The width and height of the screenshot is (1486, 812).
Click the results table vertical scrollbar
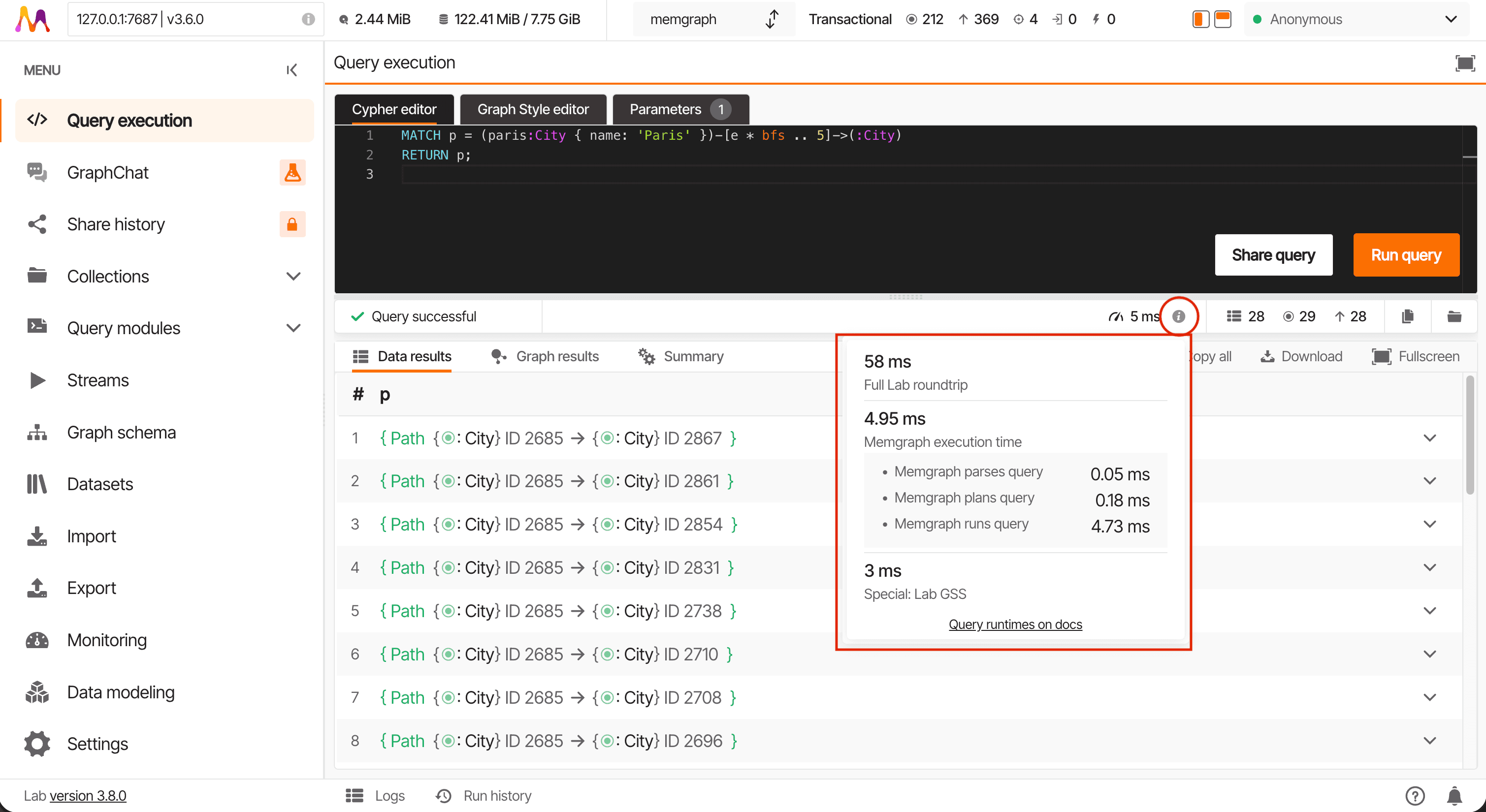(x=1469, y=436)
